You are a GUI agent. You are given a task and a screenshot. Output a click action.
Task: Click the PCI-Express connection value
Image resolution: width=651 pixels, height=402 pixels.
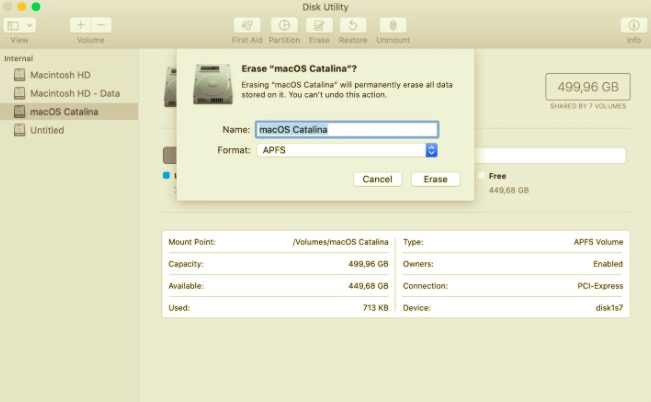600,286
